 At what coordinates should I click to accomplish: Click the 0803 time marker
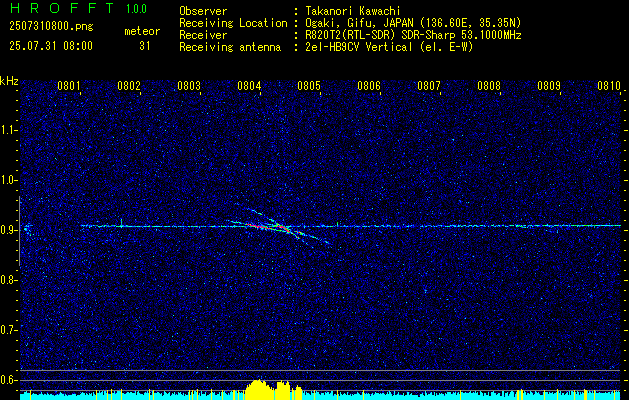(189, 85)
